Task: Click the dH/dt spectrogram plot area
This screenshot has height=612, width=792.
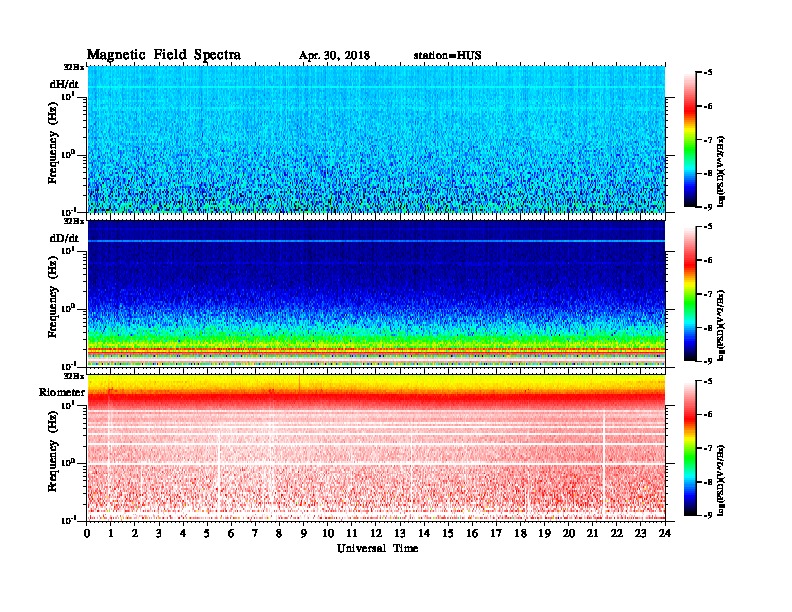Action: point(376,139)
